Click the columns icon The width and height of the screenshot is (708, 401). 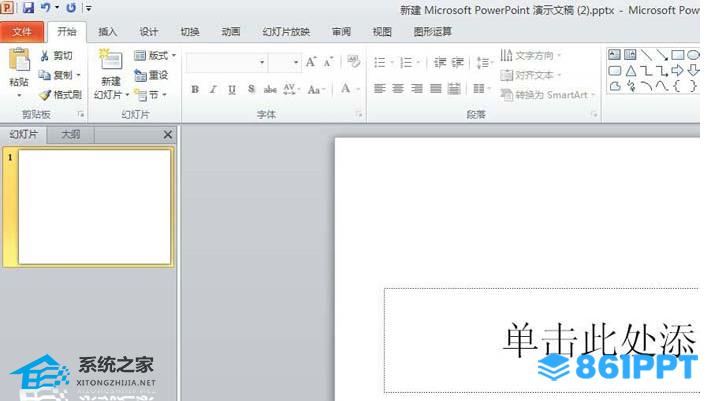tap(479, 89)
